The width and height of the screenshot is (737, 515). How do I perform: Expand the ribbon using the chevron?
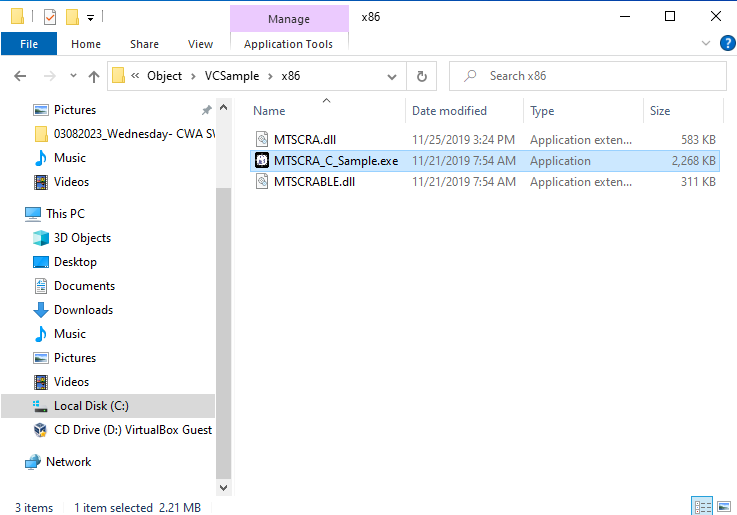click(707, 43)
